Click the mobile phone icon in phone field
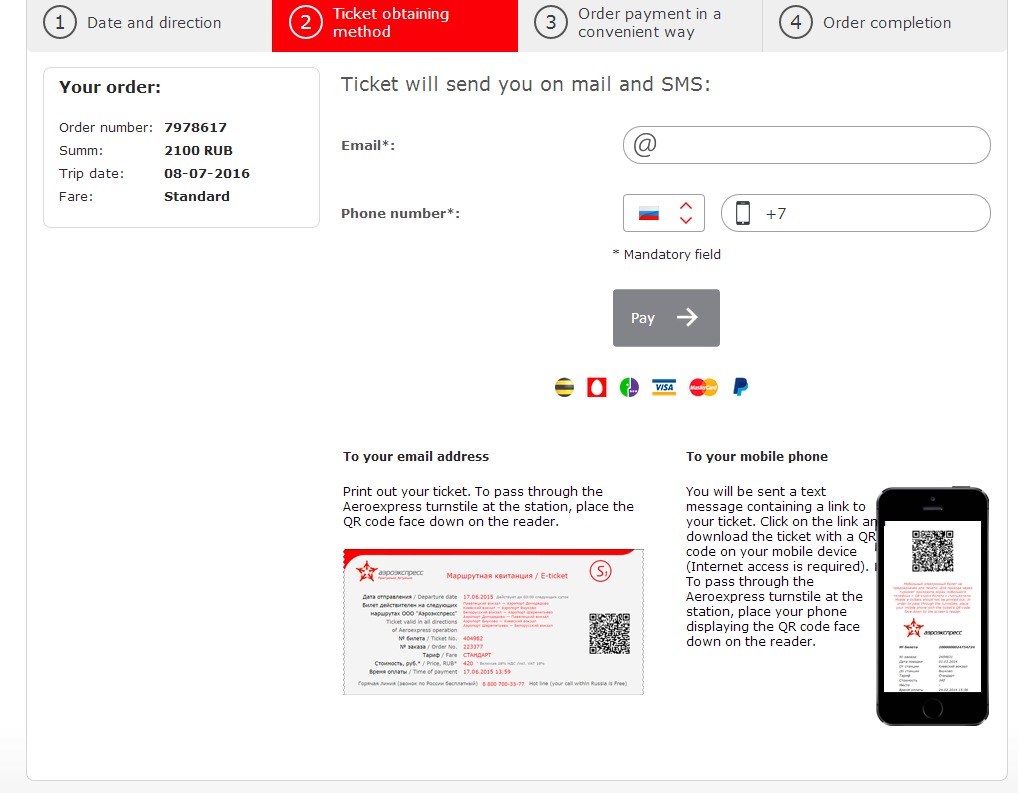This screenshot has height=793, width=1018. 743,213
